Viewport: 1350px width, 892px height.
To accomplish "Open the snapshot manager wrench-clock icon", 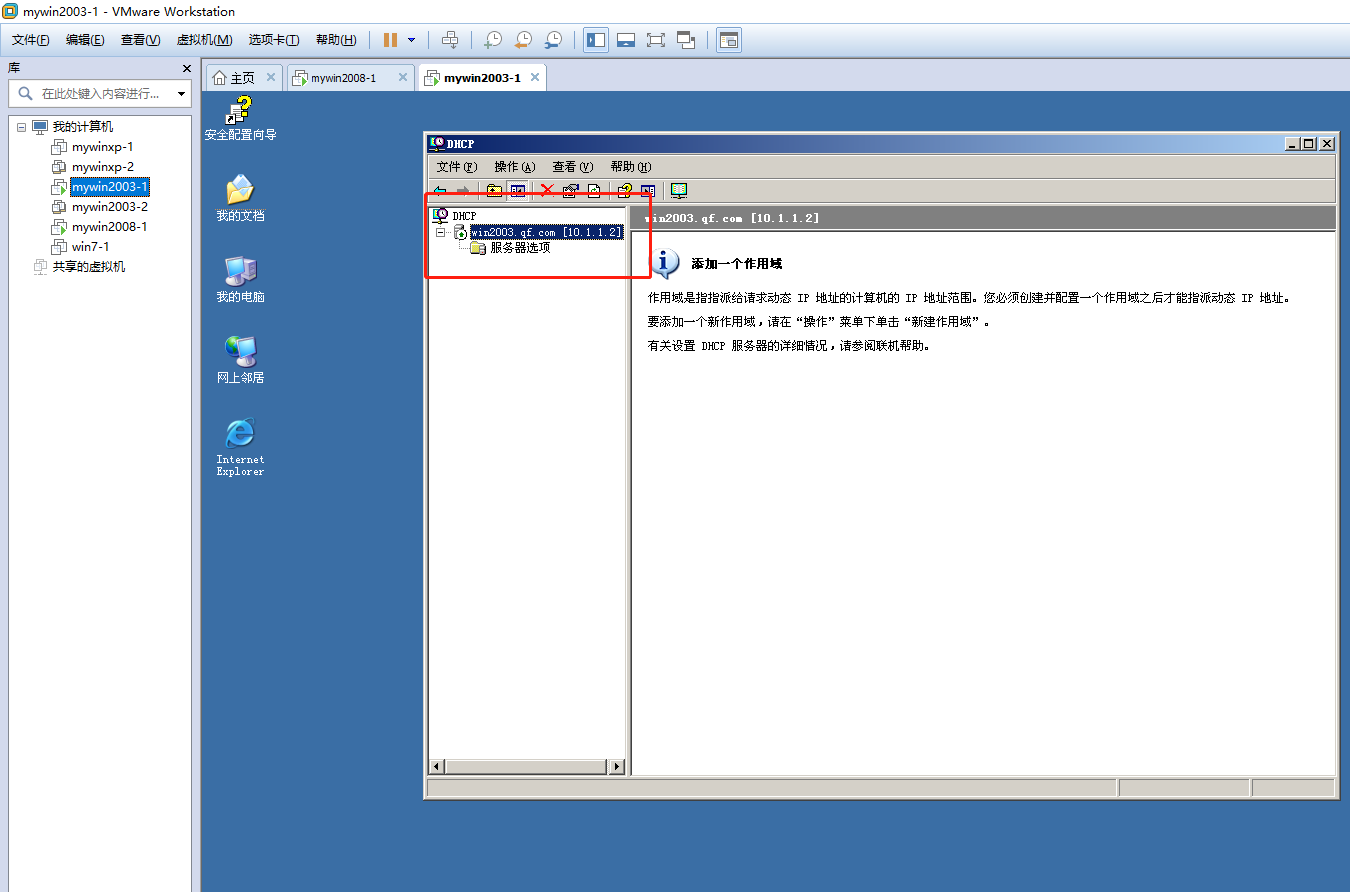I will [552, 40].
